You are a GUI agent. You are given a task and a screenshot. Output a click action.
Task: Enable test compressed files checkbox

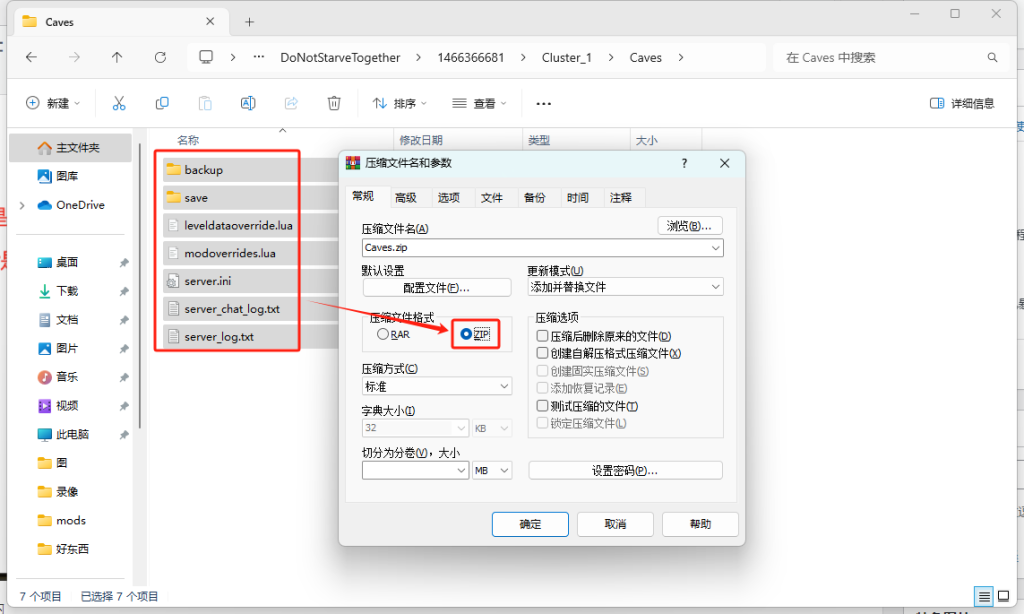tap(542, 406)
